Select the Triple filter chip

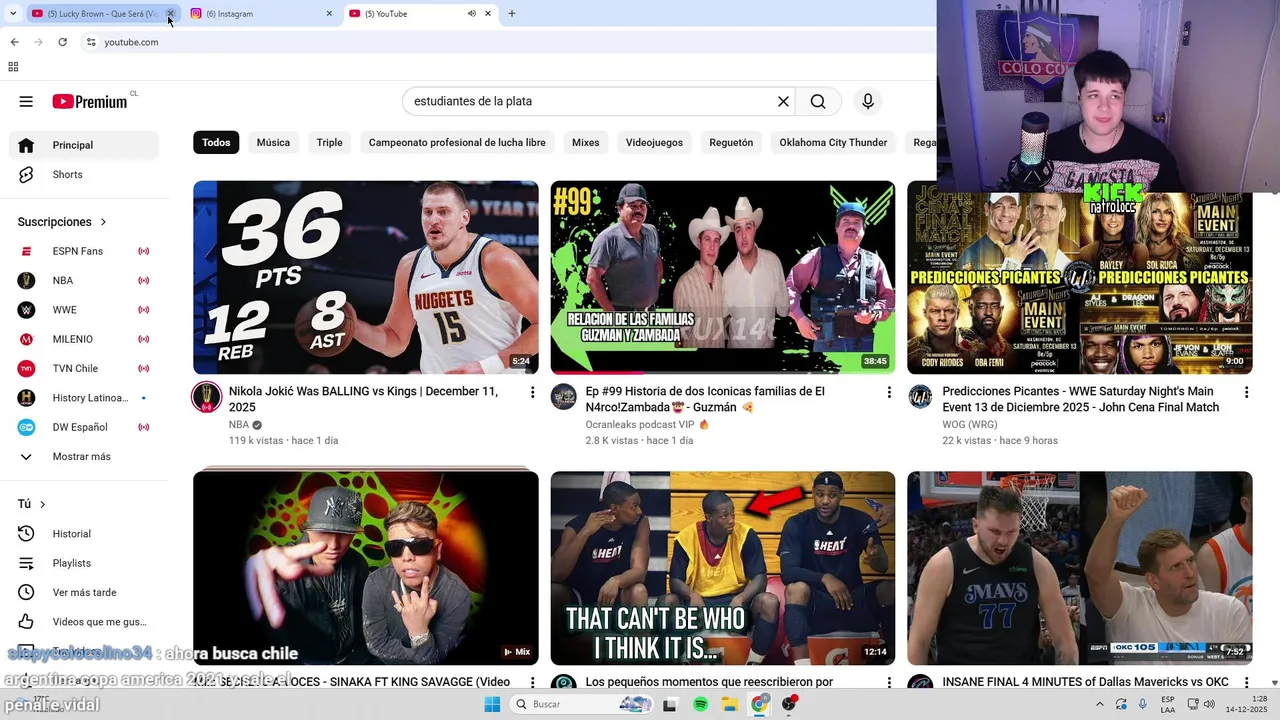330,142
